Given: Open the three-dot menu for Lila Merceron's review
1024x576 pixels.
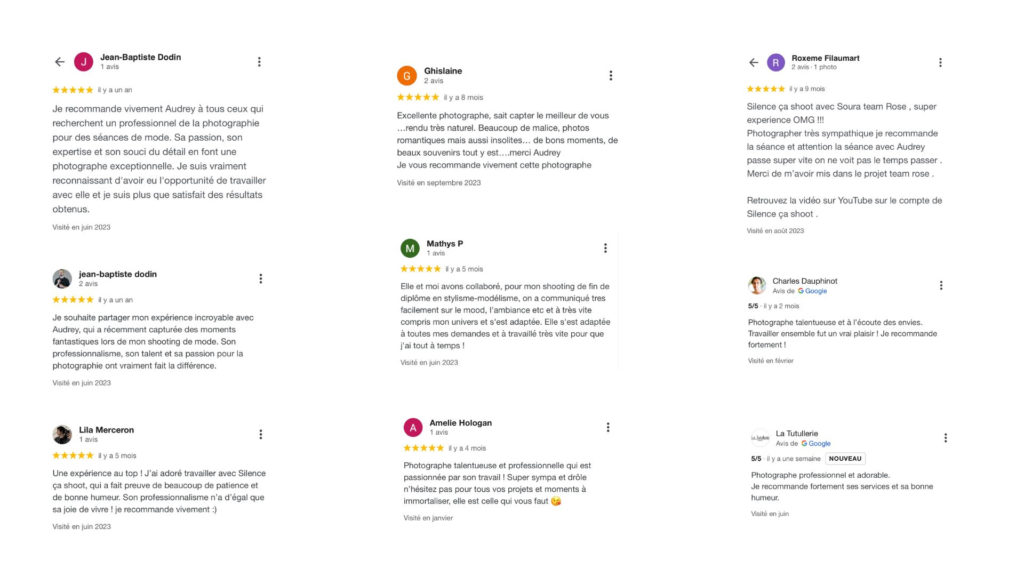Looking at the screenshot, I should 261,434.
